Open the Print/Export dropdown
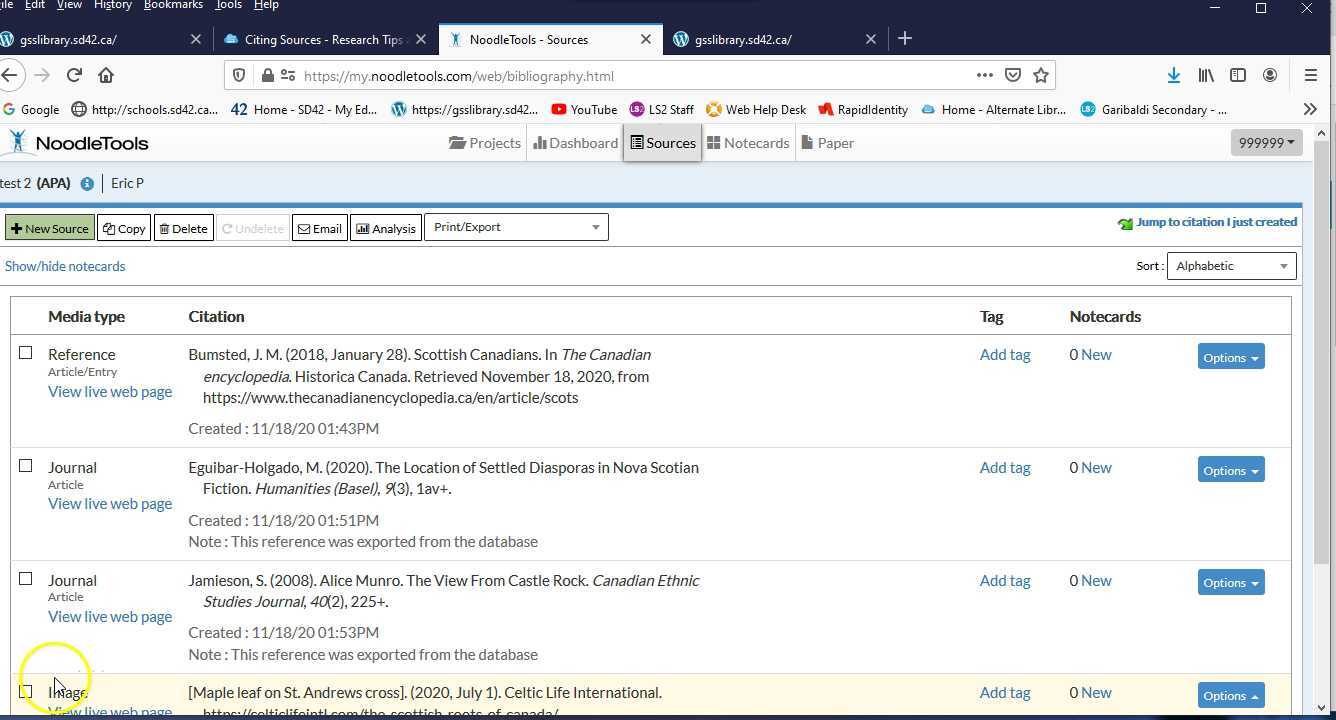This screenshot has width=1336, height=720. pyautogui.click(x=516, y=226)
